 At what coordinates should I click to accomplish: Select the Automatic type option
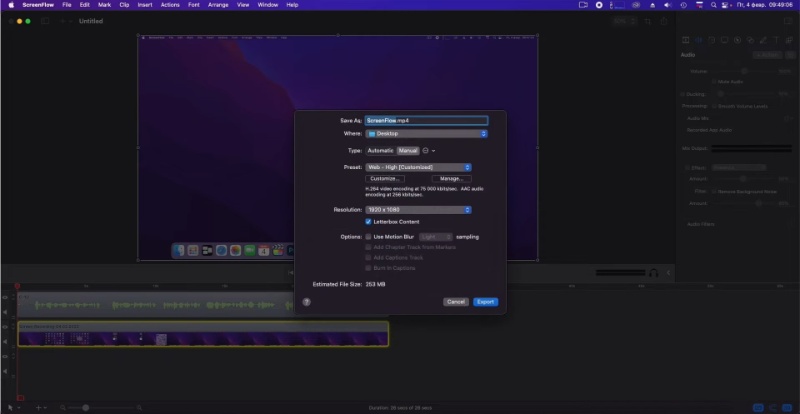(380, 151)
